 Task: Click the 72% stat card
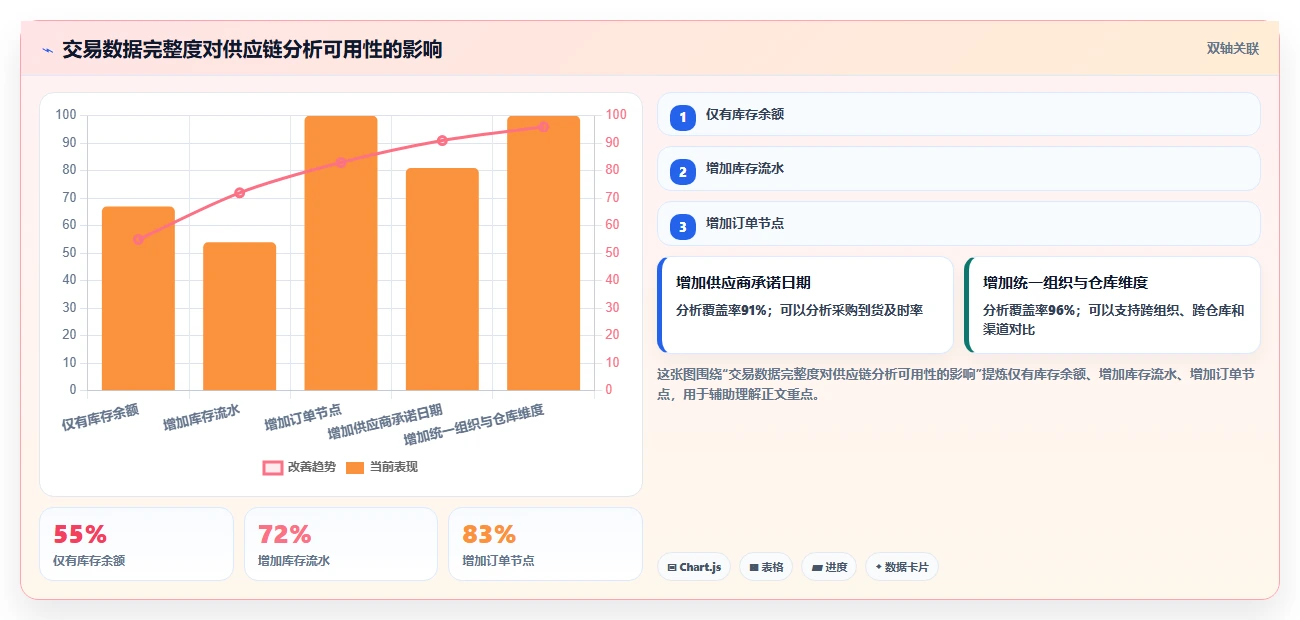tap(341, 544)
